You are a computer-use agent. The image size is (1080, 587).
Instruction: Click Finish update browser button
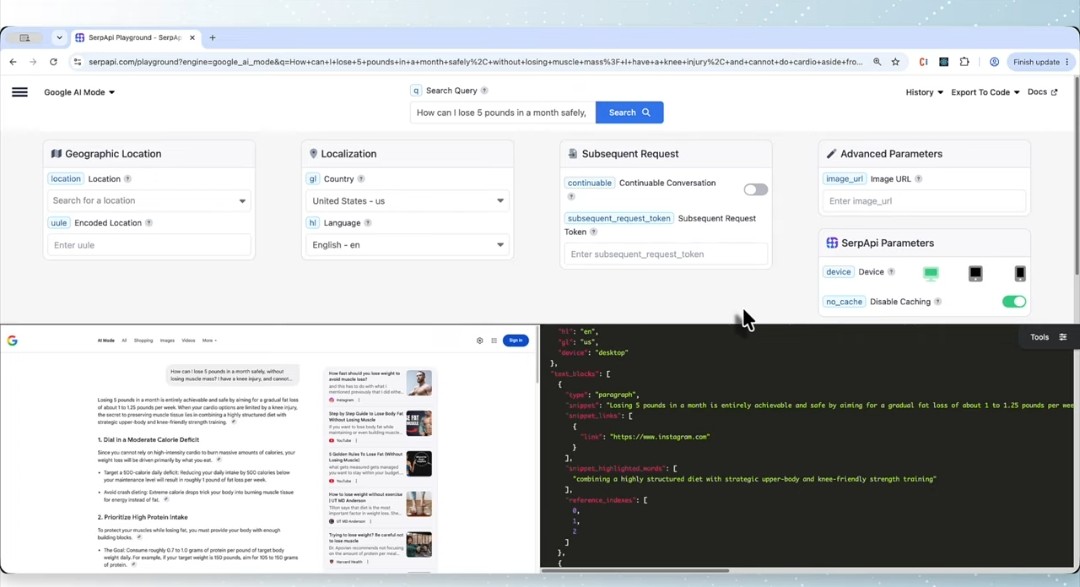pos(1040,62)
